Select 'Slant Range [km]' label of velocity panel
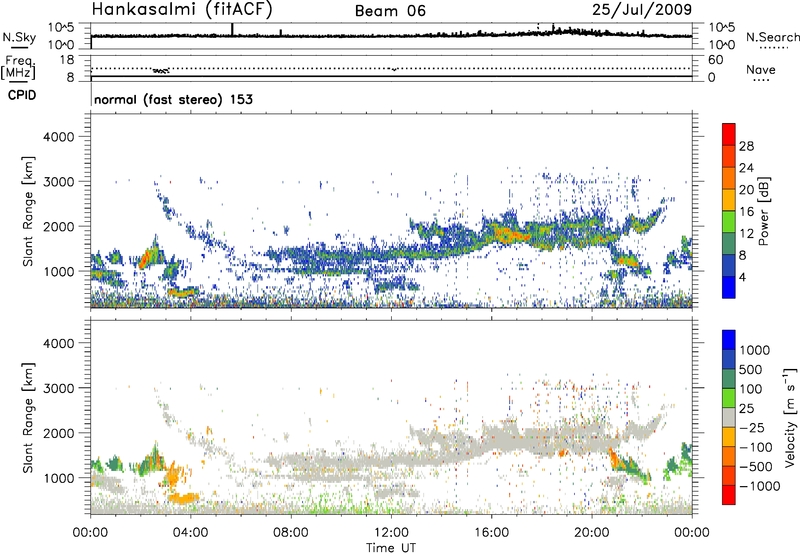 tap(28, 418)
